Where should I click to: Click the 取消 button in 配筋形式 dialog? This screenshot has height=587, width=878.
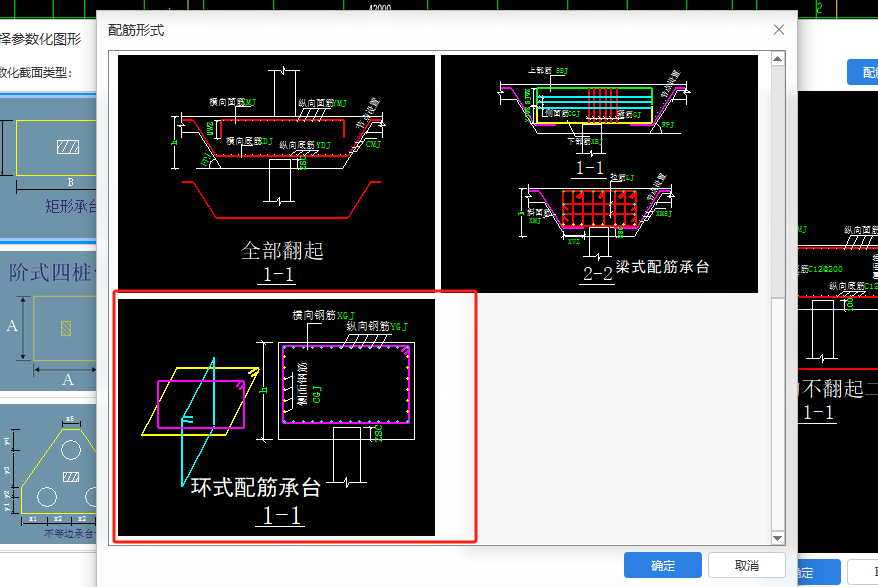click(746, 565)
